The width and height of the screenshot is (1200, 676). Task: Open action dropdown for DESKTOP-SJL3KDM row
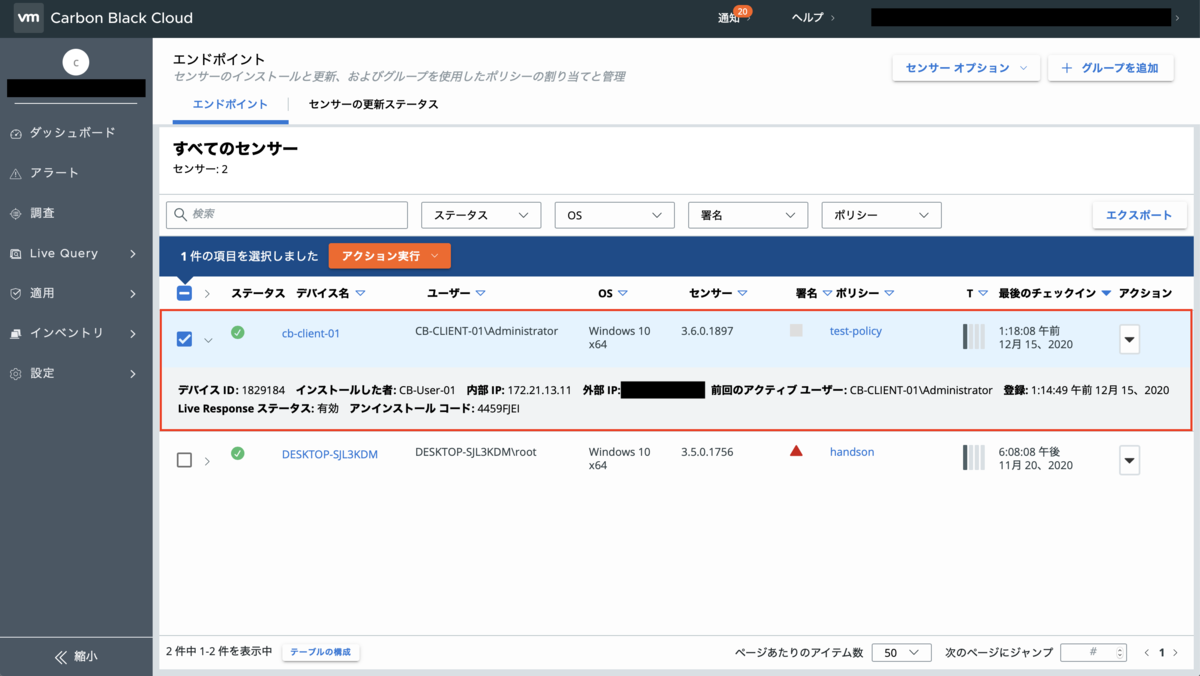click(x=1129, y=460)
